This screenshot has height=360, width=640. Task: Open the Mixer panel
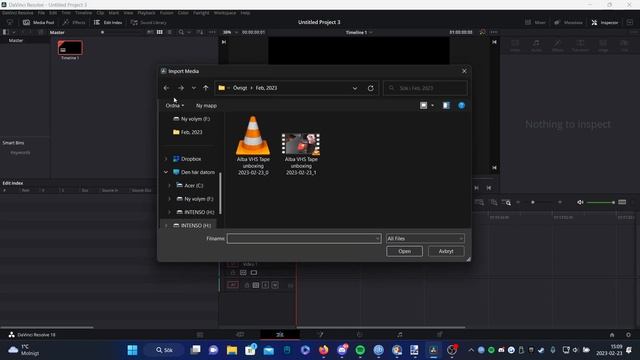(535, 22)
